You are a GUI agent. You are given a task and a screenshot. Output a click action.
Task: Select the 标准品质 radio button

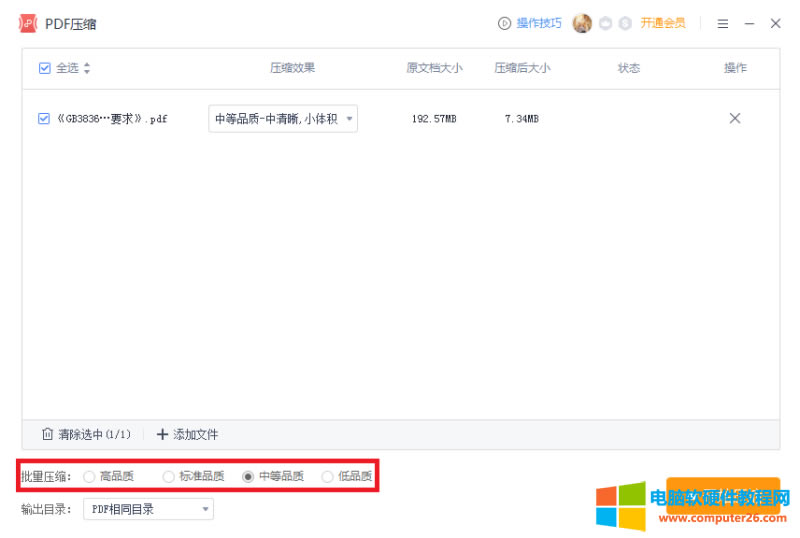point(168,476)
